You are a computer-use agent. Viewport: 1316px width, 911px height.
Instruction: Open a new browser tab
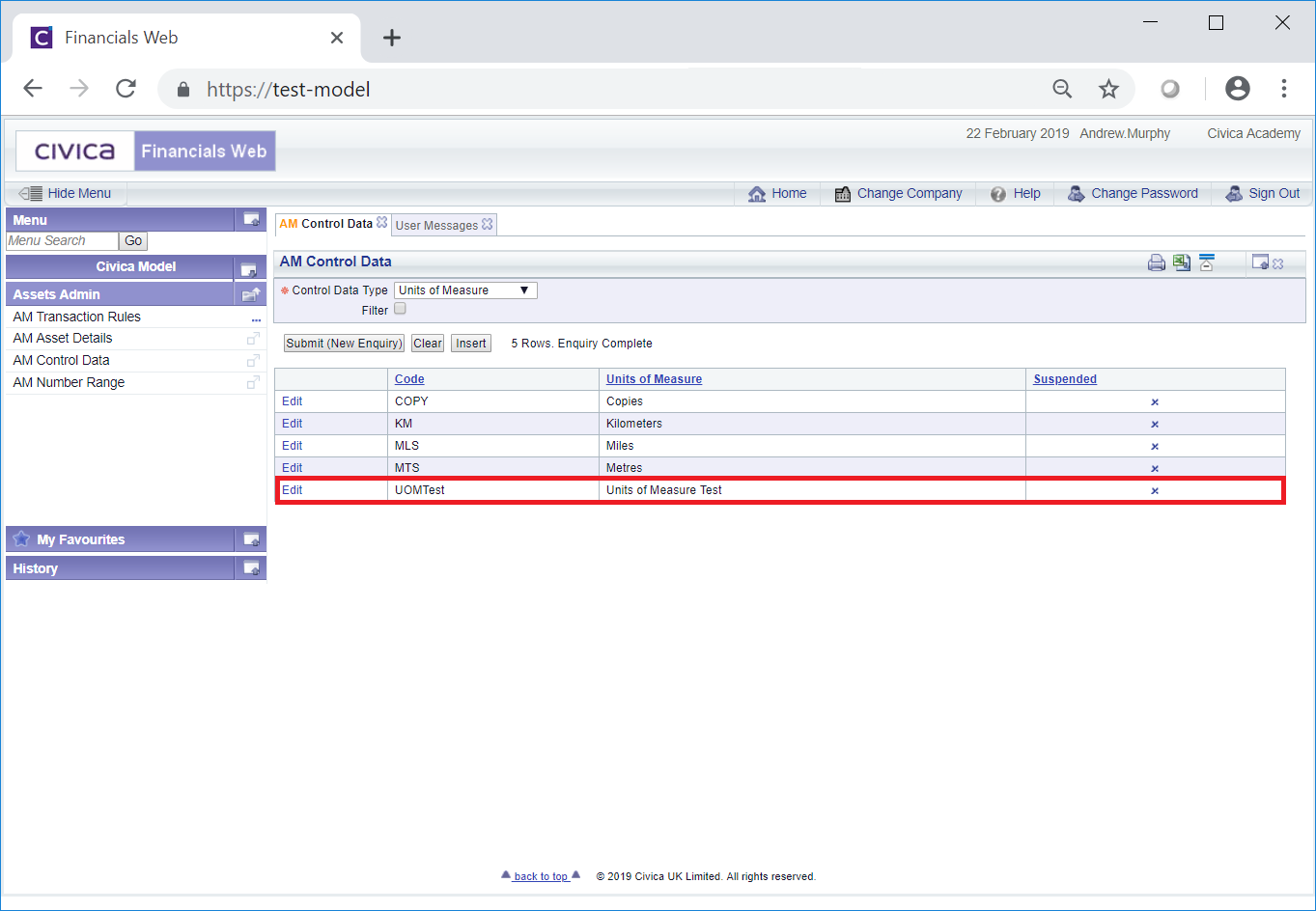click(x=391, y=38)
